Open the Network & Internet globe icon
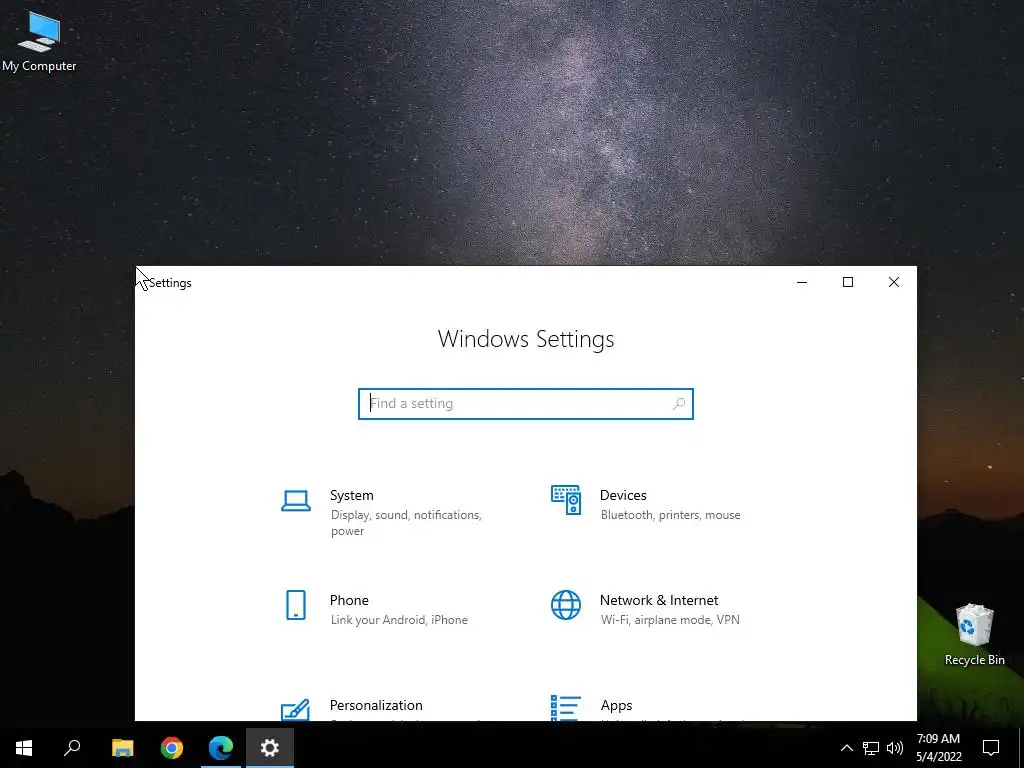Image resolution: width=1024 pixels, height=768 pixels. point(566,605)
